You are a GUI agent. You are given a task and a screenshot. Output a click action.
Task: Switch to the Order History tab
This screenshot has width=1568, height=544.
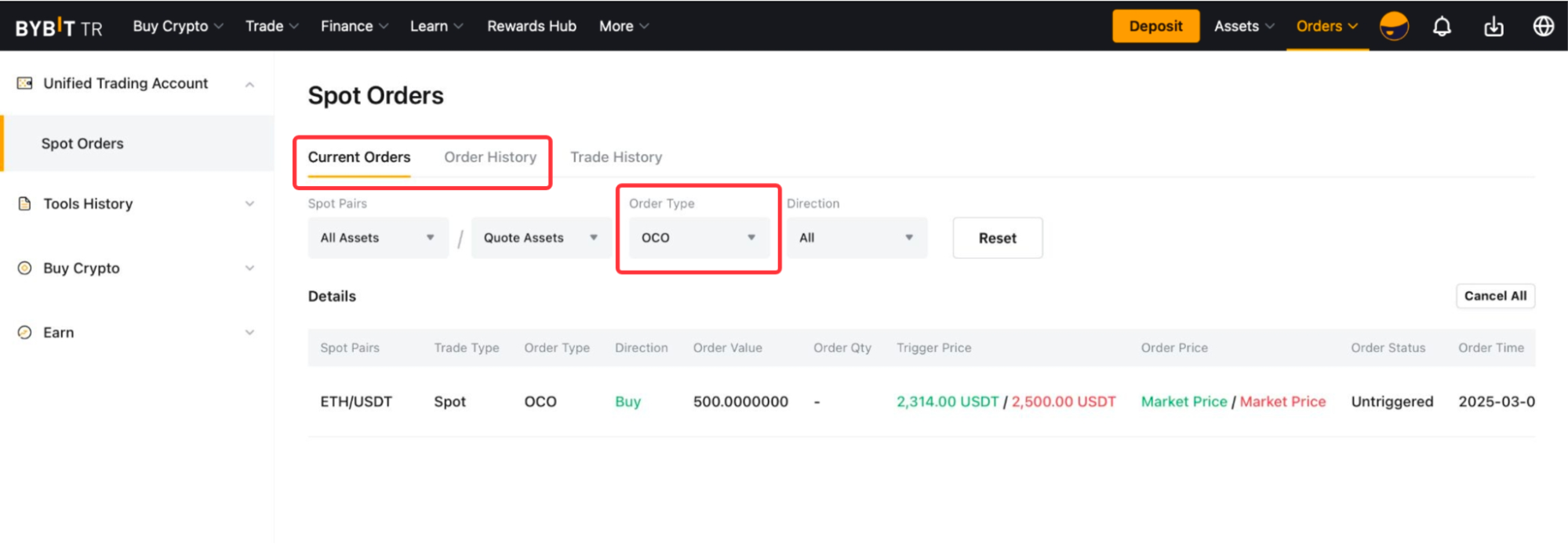(x=490, y=157)
